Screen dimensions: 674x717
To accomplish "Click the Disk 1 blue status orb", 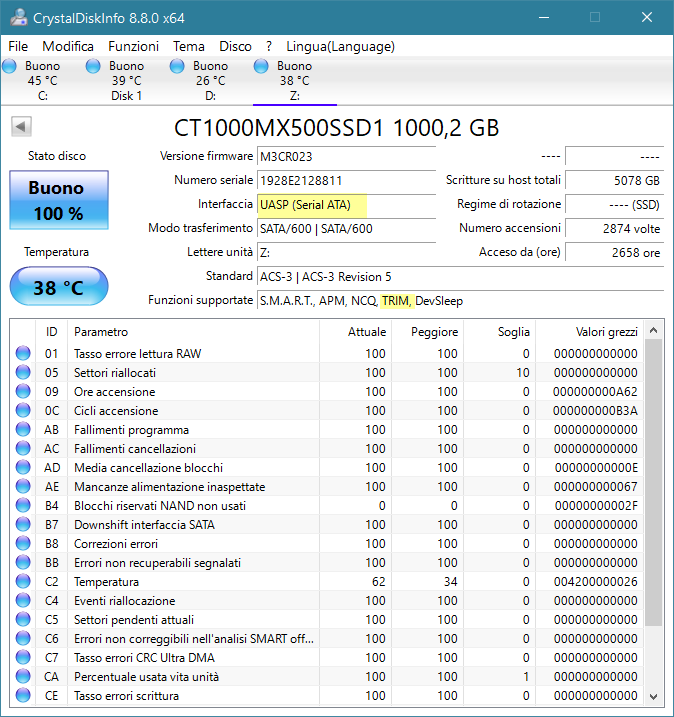I will (93, 66).
